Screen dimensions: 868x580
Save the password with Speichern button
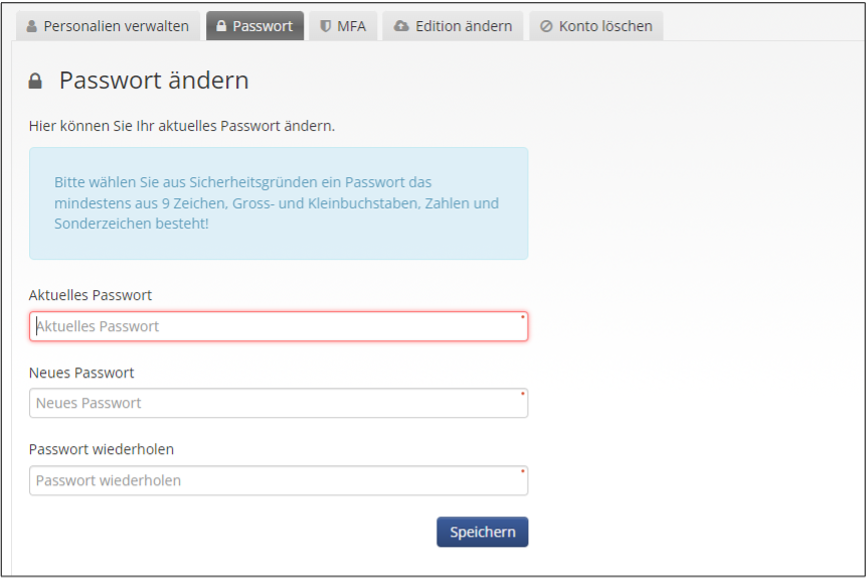click(x=482, y=532)
